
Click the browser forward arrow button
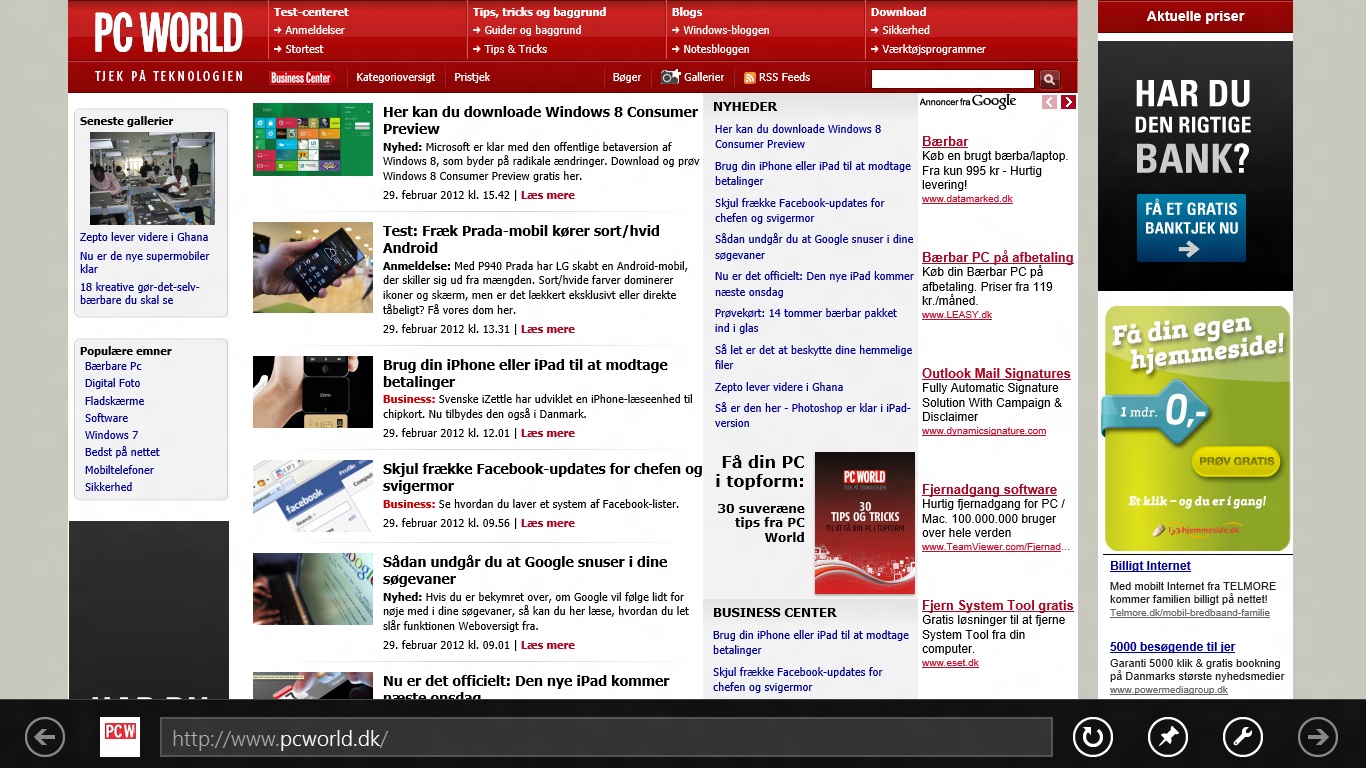(x=1317, y=738)
